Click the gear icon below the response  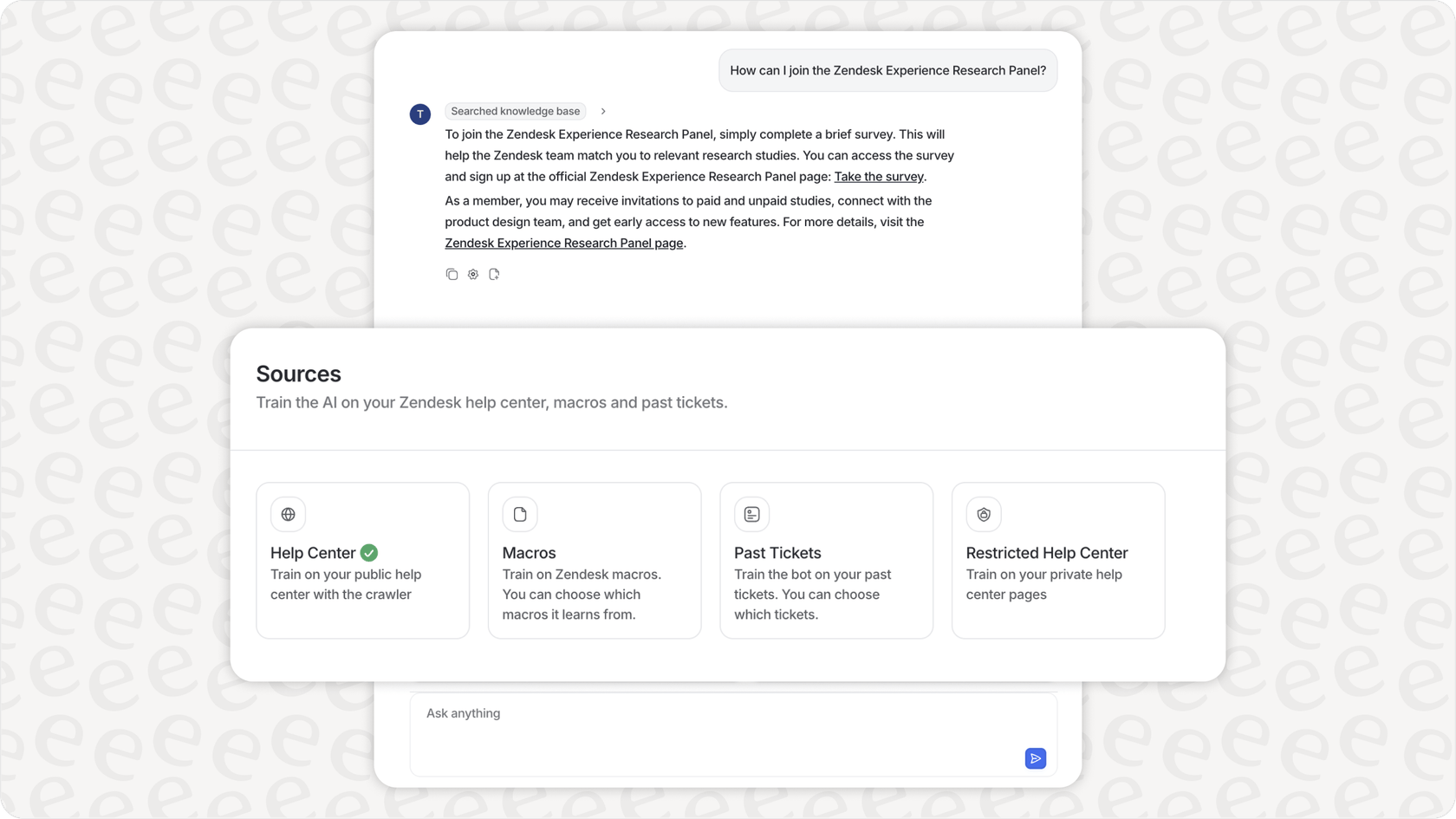[473, 275]
